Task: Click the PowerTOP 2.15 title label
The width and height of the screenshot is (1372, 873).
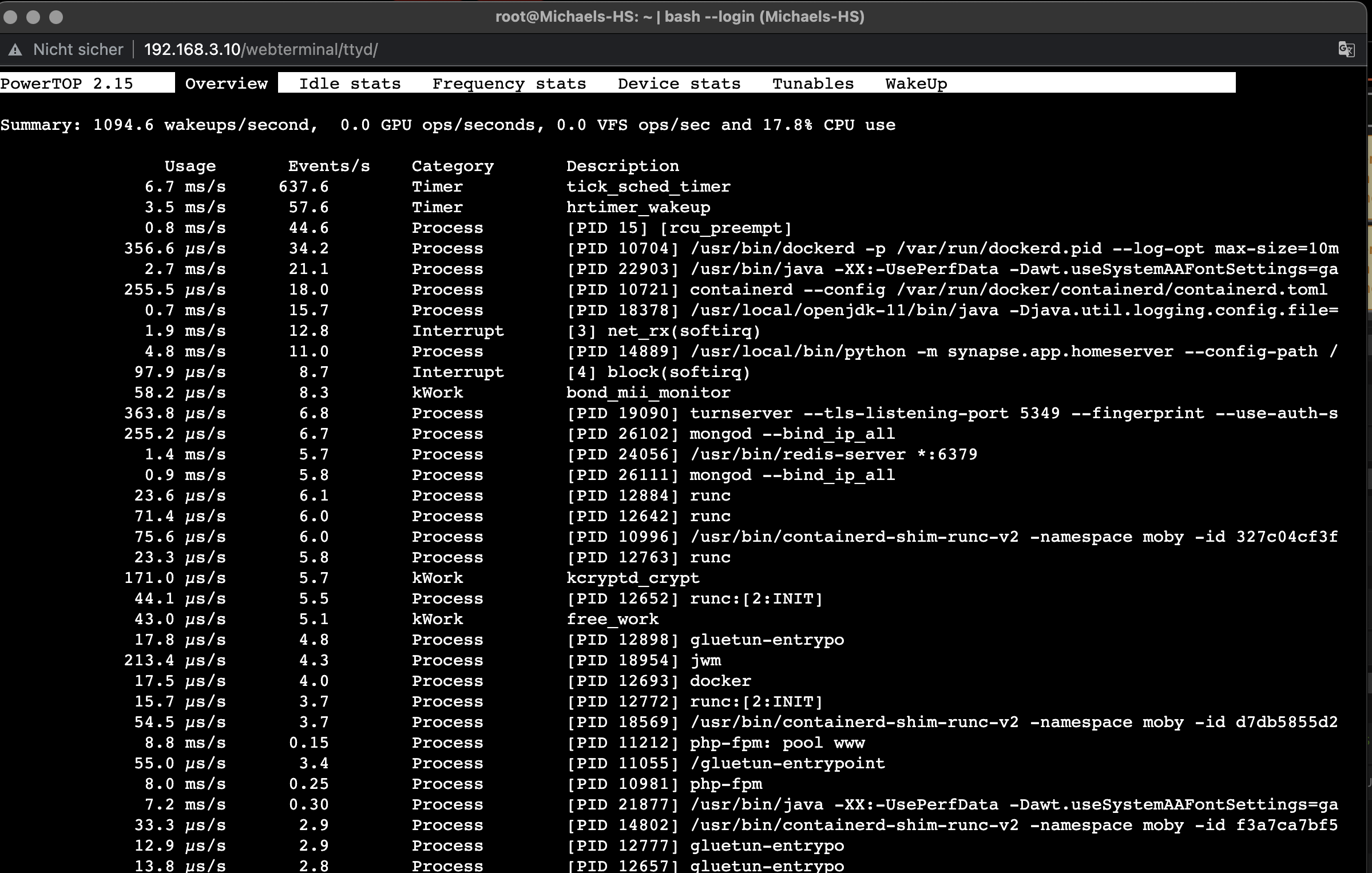Action: (x=66, y=84)
